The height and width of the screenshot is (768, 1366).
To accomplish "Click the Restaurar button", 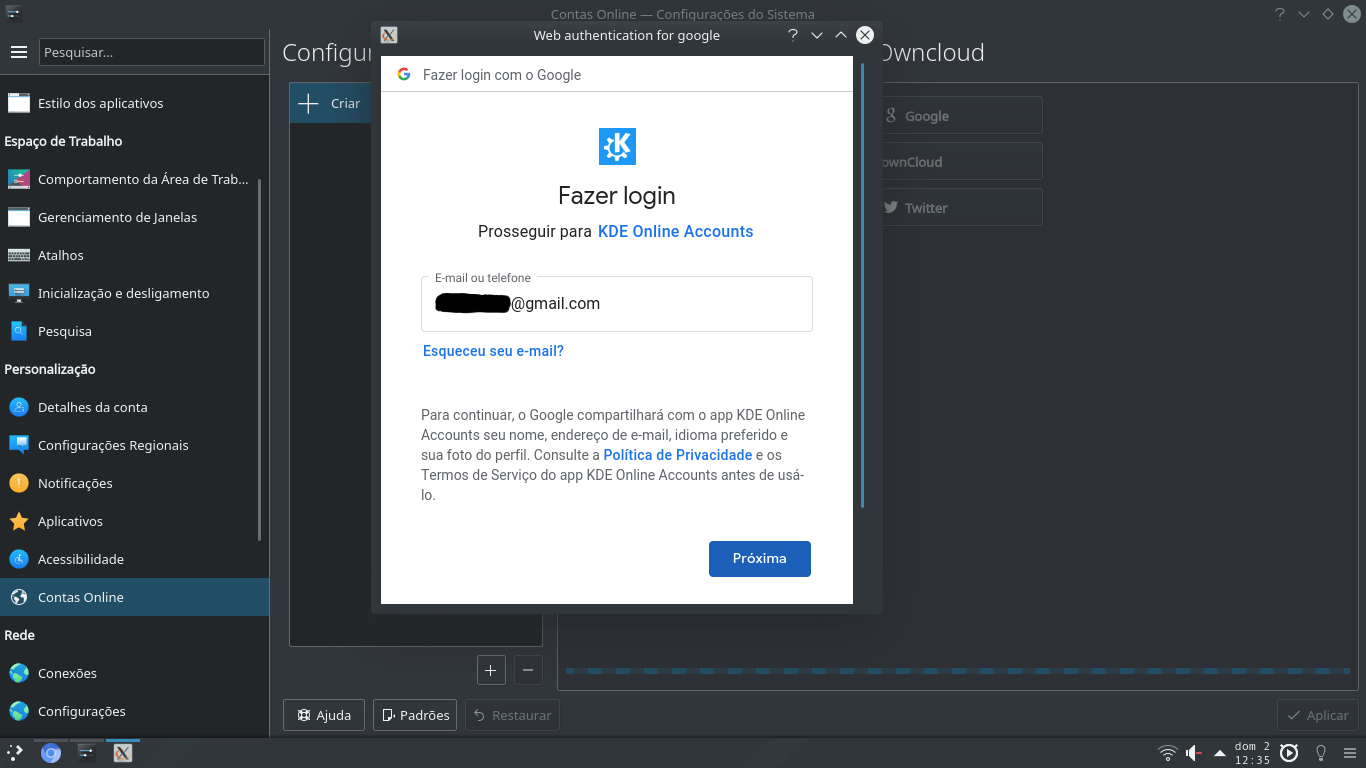I will tap(512, 715).
